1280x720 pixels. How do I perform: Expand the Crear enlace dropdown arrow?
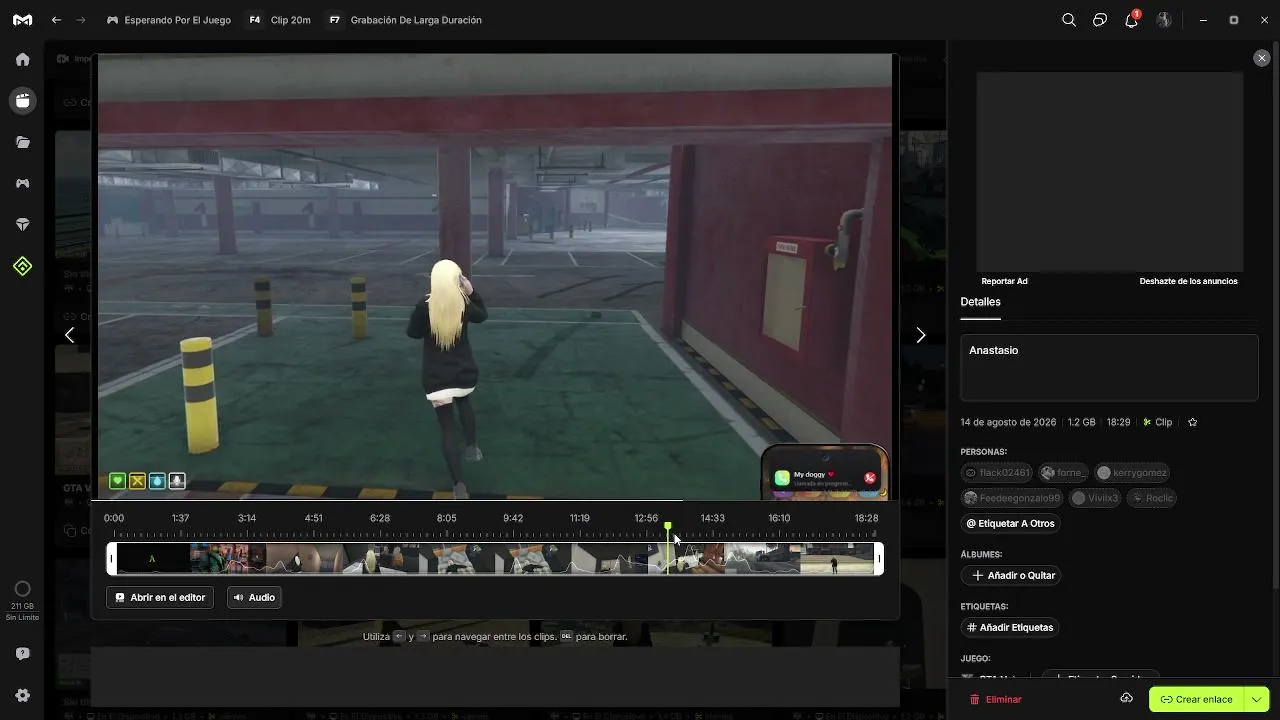coord(1257,699)
